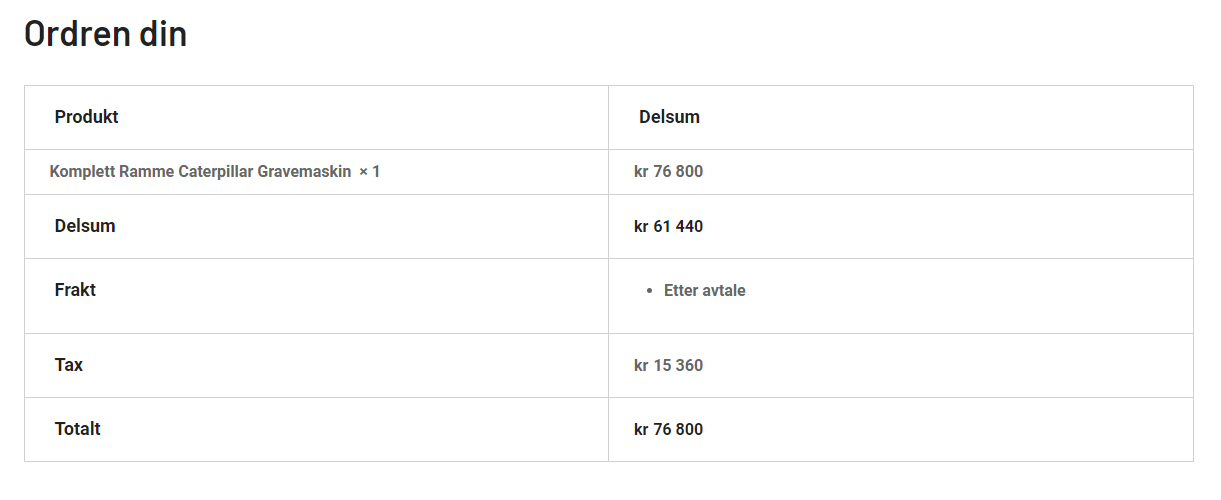Click the tax amount kr 15 360
Screen dimensions: 1221x500
pyautogui.click(x=668, y=366)
